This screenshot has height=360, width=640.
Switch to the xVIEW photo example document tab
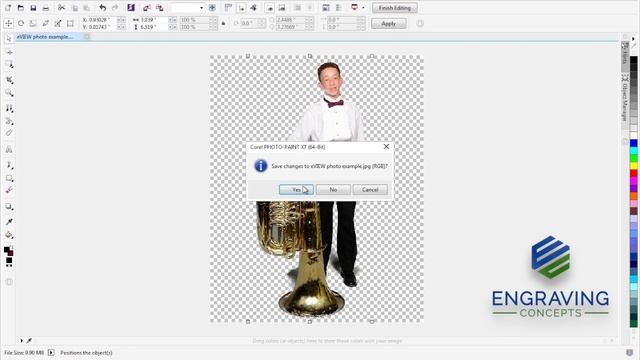(x=45, y=37)
